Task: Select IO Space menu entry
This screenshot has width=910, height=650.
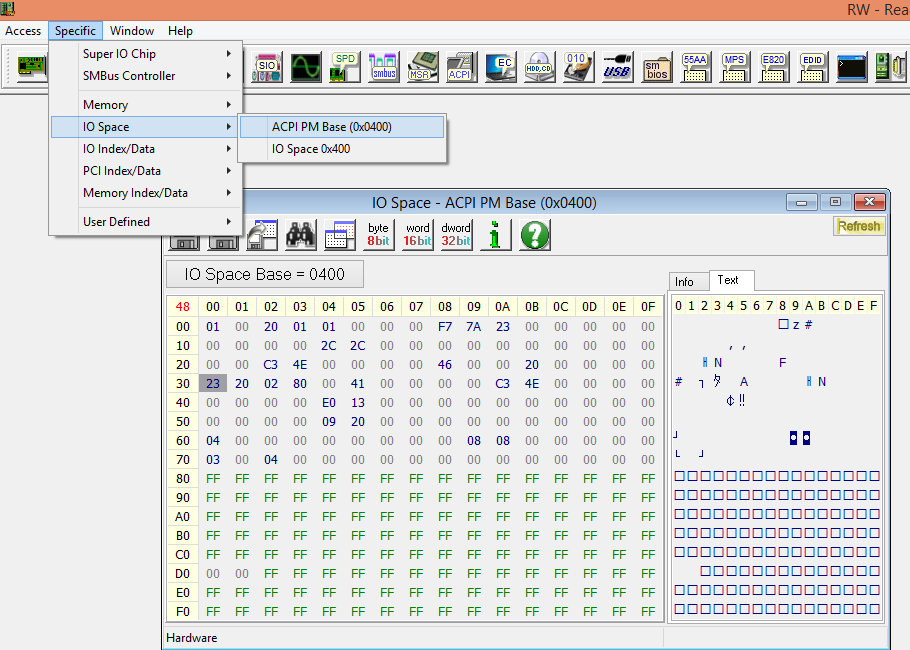Action: pyautogui.click(x=145, y=127)
